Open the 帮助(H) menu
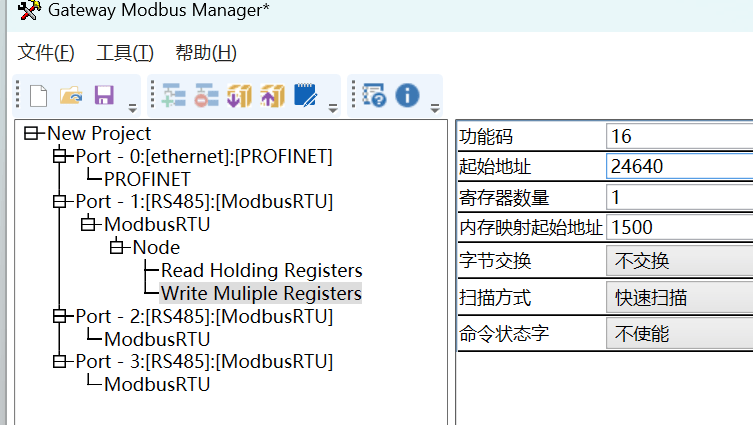This screenshot has height=425, width=753. [x=206, y=52]
